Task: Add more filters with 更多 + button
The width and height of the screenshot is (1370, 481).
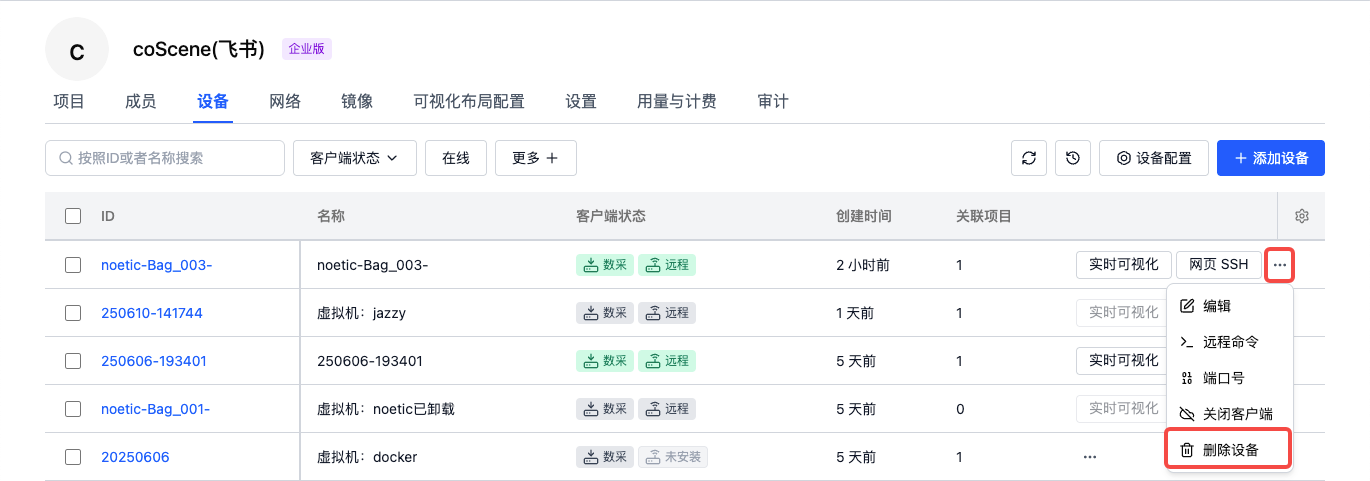Action: pos(535,158)
